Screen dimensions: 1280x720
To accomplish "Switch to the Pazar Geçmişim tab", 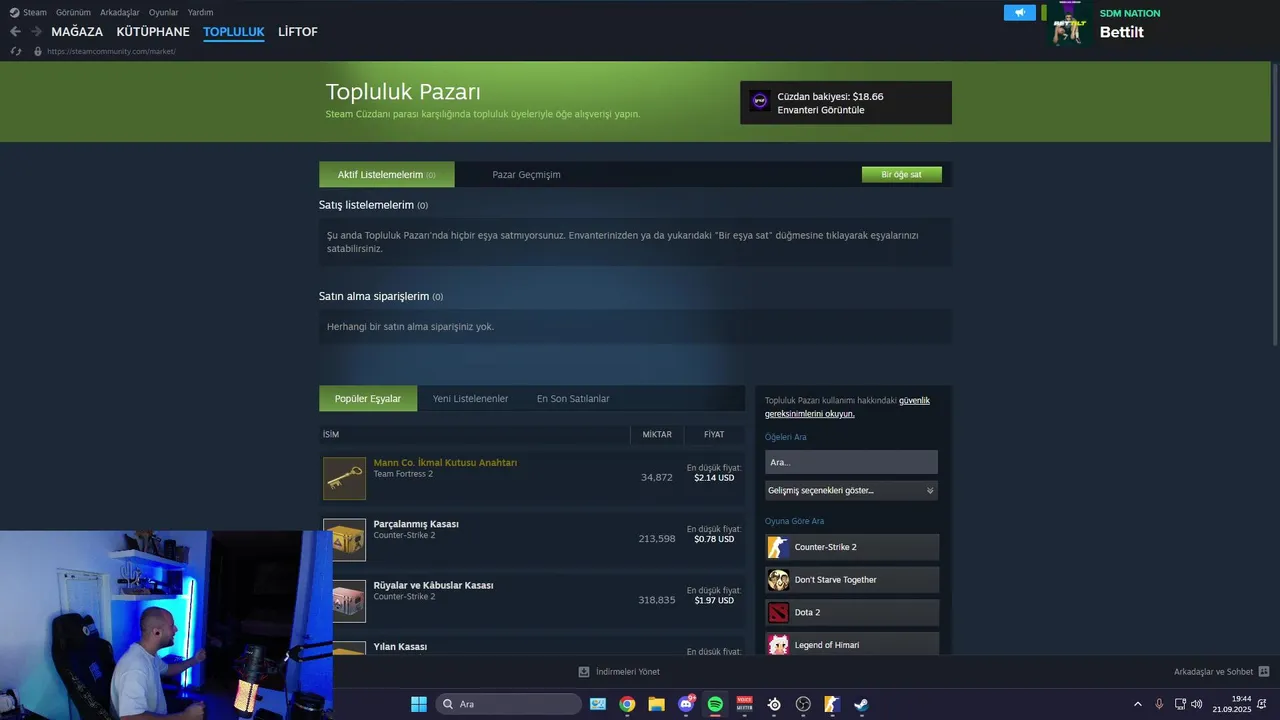I will point(526,174).
